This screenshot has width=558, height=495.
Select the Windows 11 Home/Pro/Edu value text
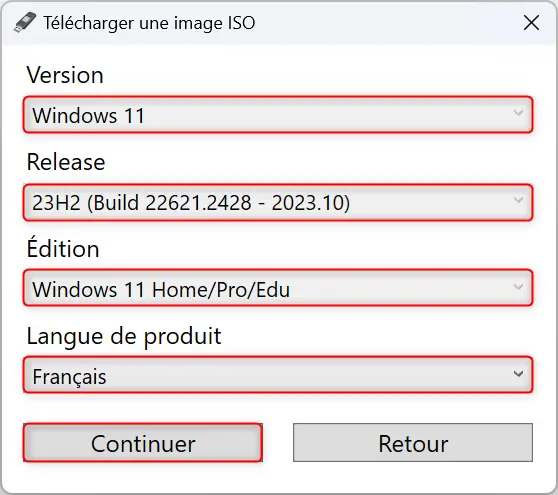tap(161, 289)
